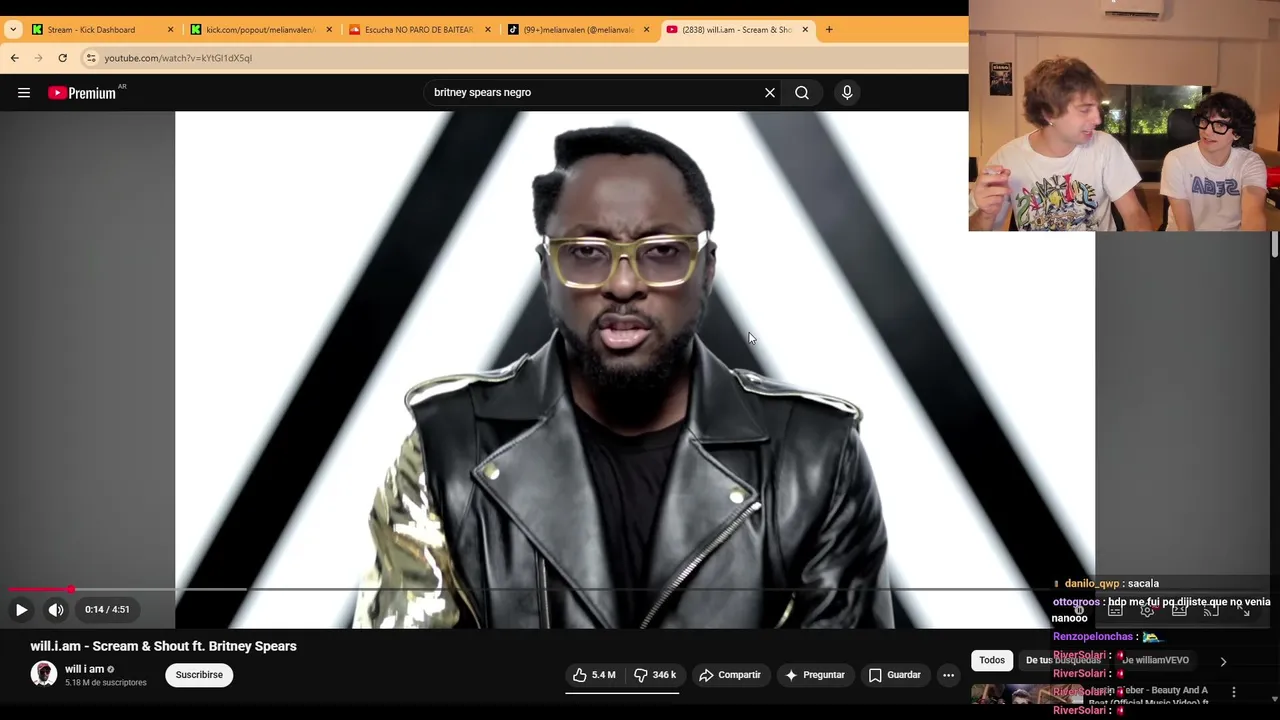The image size is (1280, 720).
Task: Open a new browser tab with plus
Action: coord(829,30)
